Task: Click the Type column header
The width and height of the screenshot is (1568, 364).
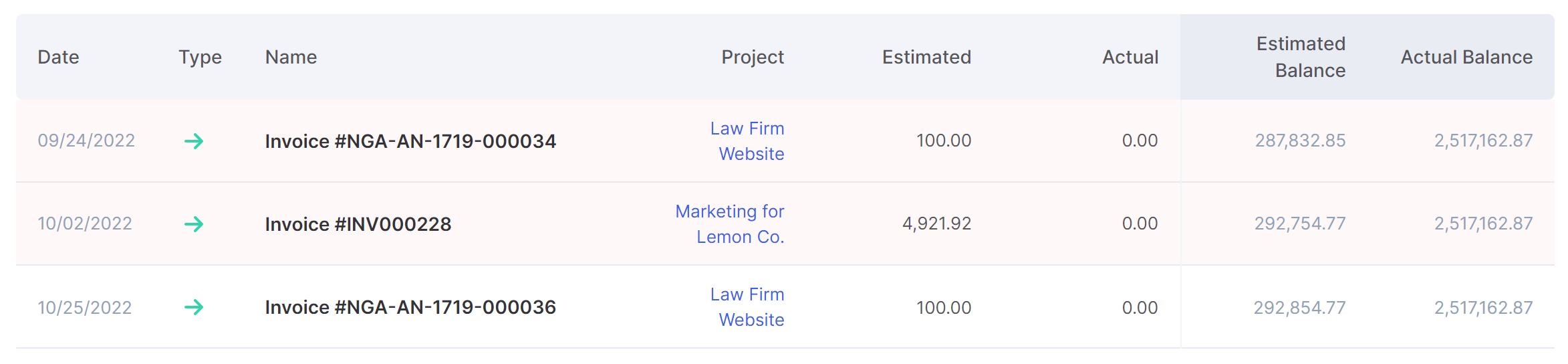Action: pos(200,58)
